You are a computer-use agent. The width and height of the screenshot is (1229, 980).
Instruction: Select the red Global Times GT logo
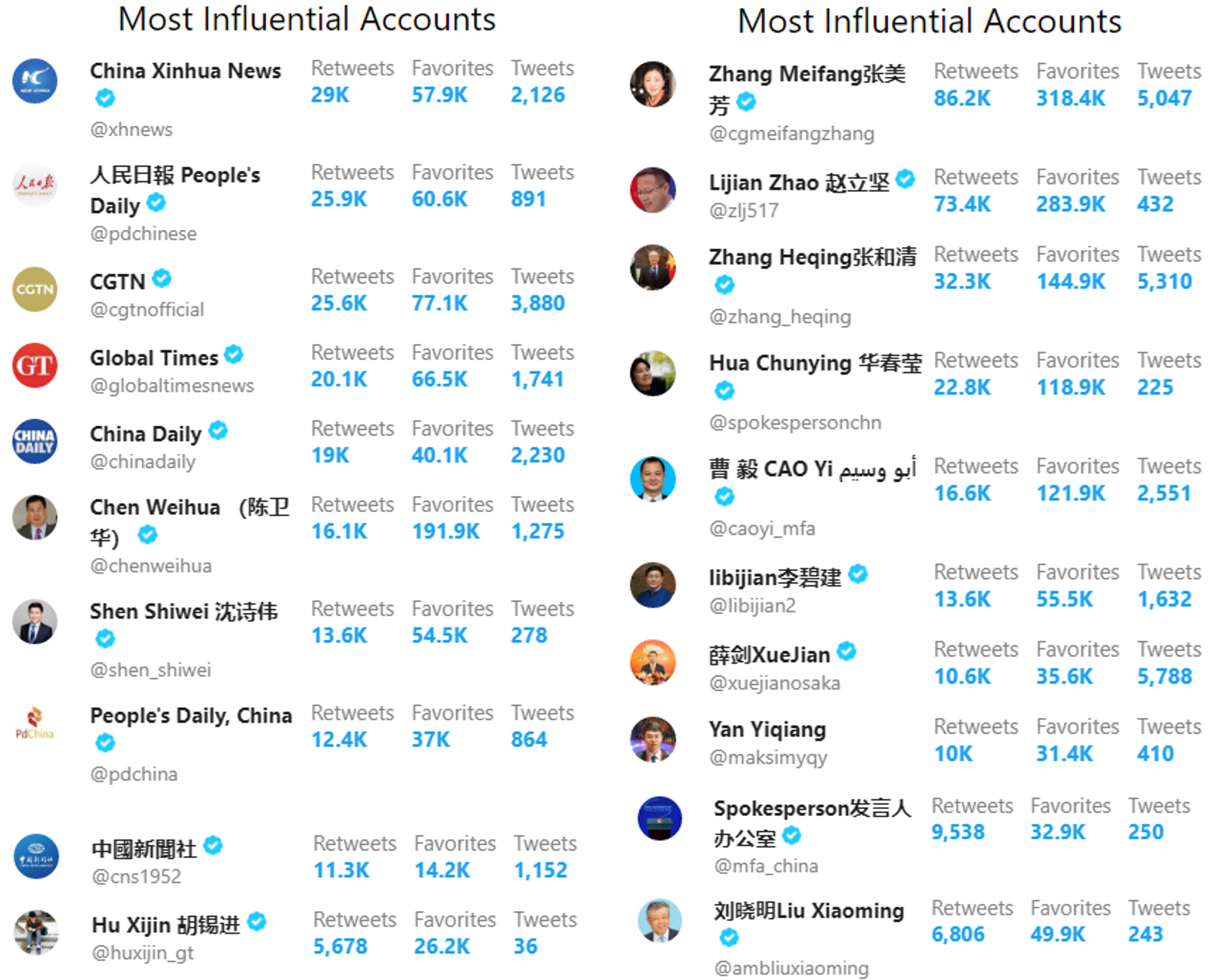(x=35, y=365)
